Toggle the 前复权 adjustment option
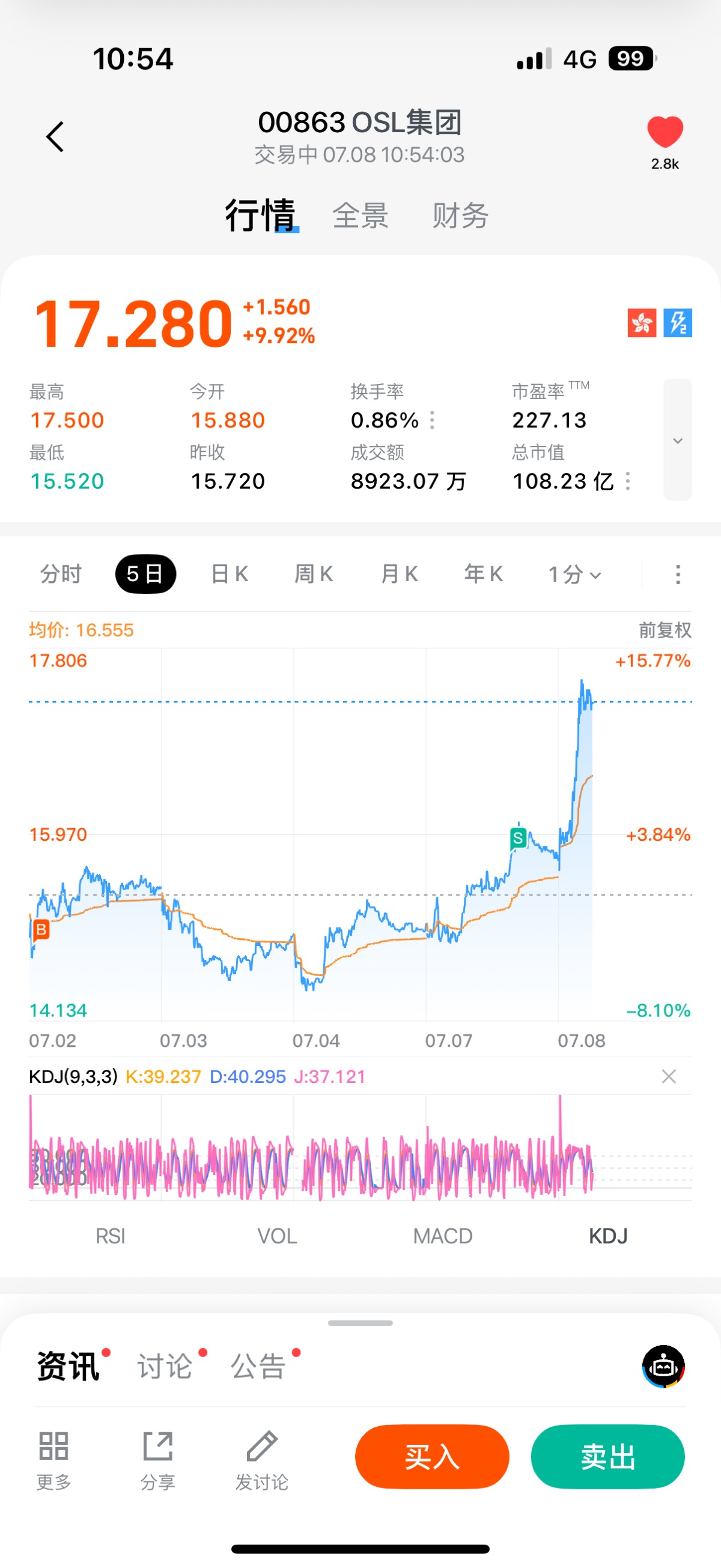Image resolution: width=721 pixels, height=1568 pixels. point(665,630)
